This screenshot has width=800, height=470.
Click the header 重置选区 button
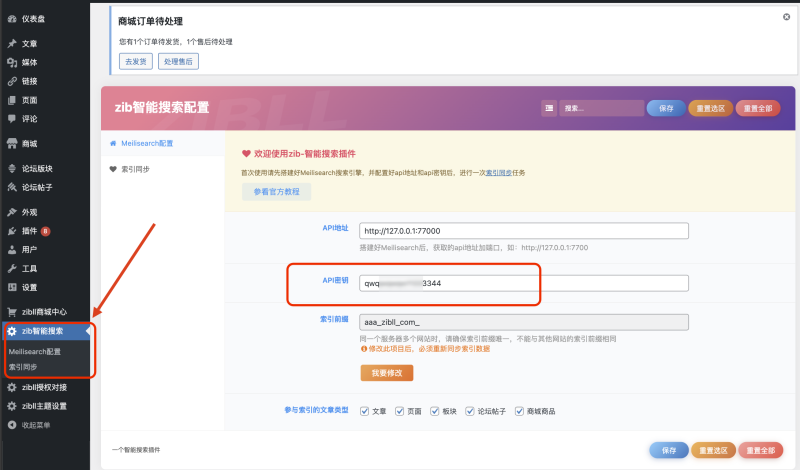(711, 108)
